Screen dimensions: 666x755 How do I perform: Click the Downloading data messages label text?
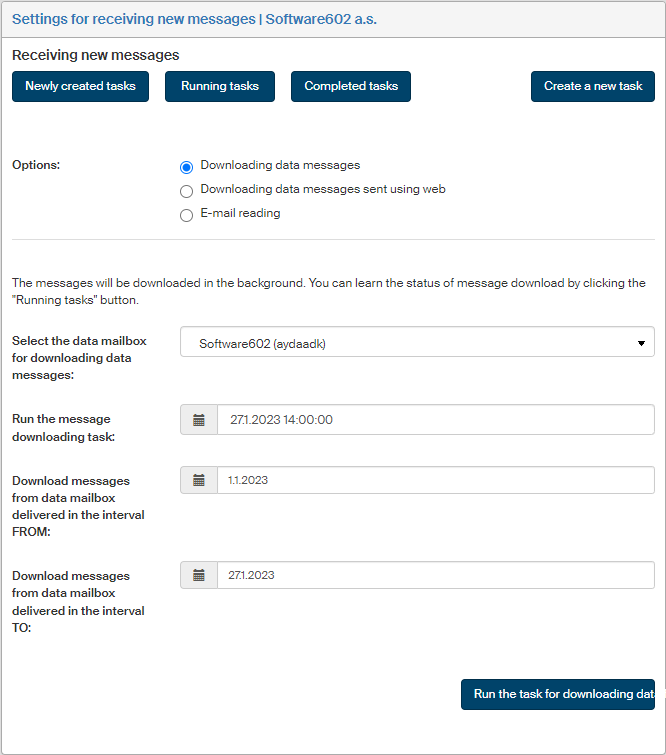280,165
